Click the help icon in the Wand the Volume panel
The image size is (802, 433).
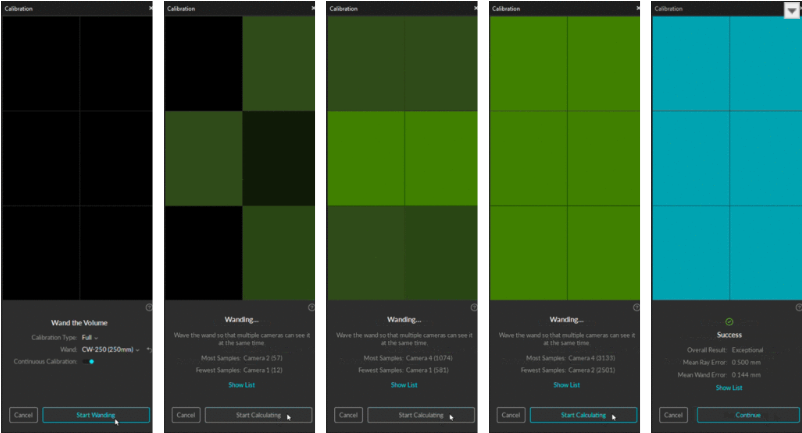(x=148, y=308)
